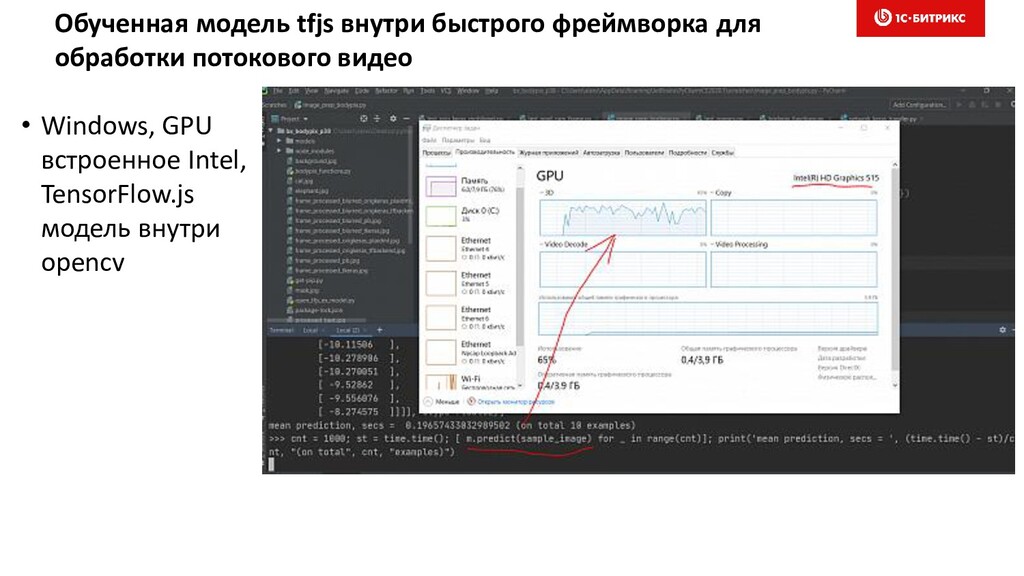Open the 3D engine graph dropdown
The height and width of the screenshot is (576, 1024).
tap(547, 193)
